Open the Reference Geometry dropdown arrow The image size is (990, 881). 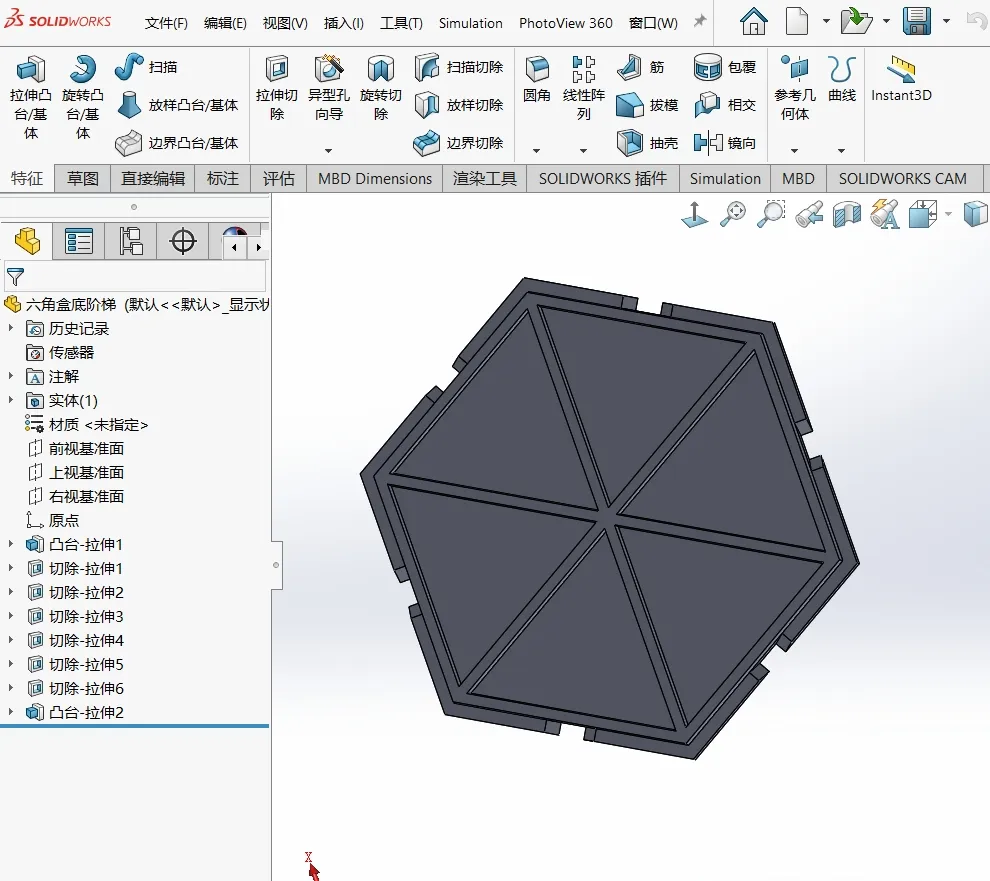[x=794, y=151]
